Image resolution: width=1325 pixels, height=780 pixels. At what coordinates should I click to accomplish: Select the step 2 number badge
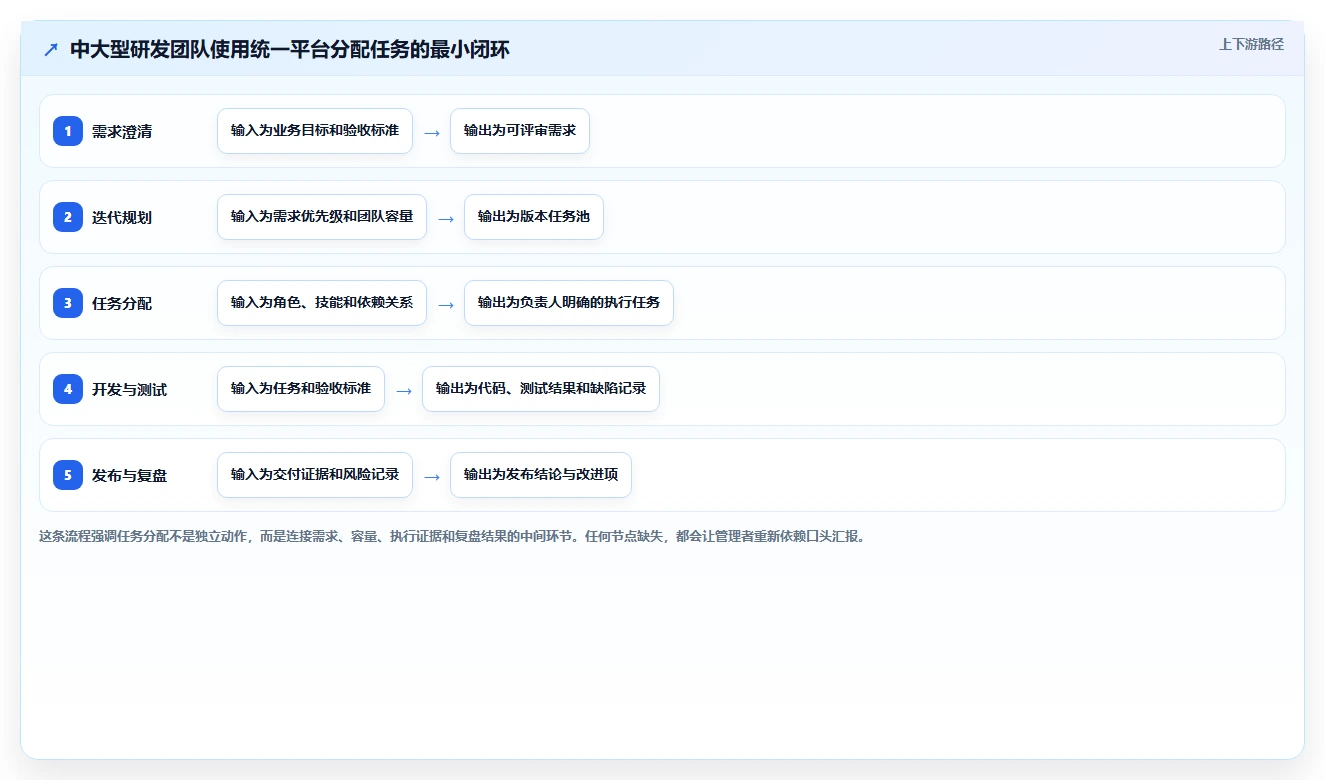click(x=68, y=217)
